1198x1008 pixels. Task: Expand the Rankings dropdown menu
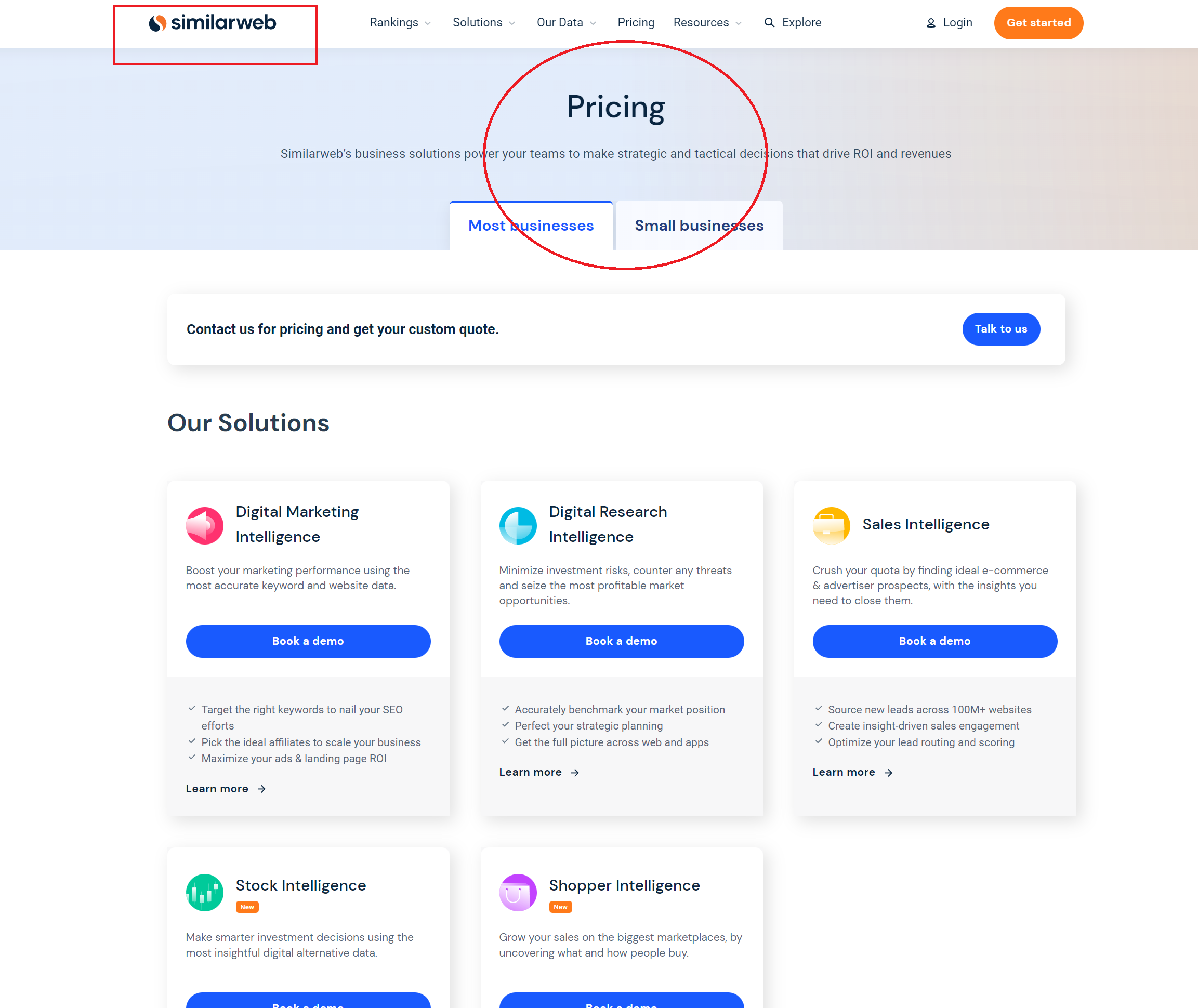pos(400,23)
